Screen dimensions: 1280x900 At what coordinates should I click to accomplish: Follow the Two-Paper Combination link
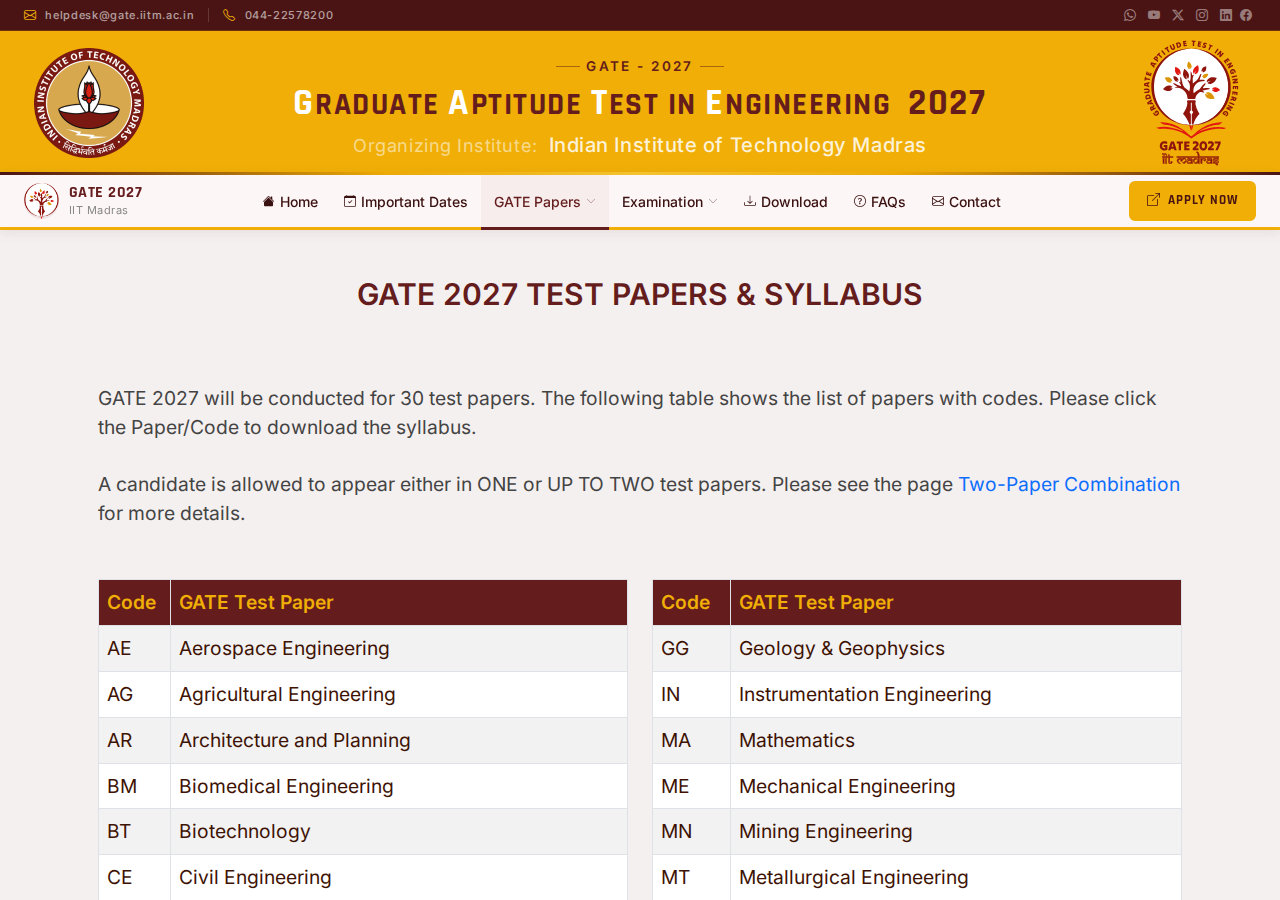[x=1069, y=485]
